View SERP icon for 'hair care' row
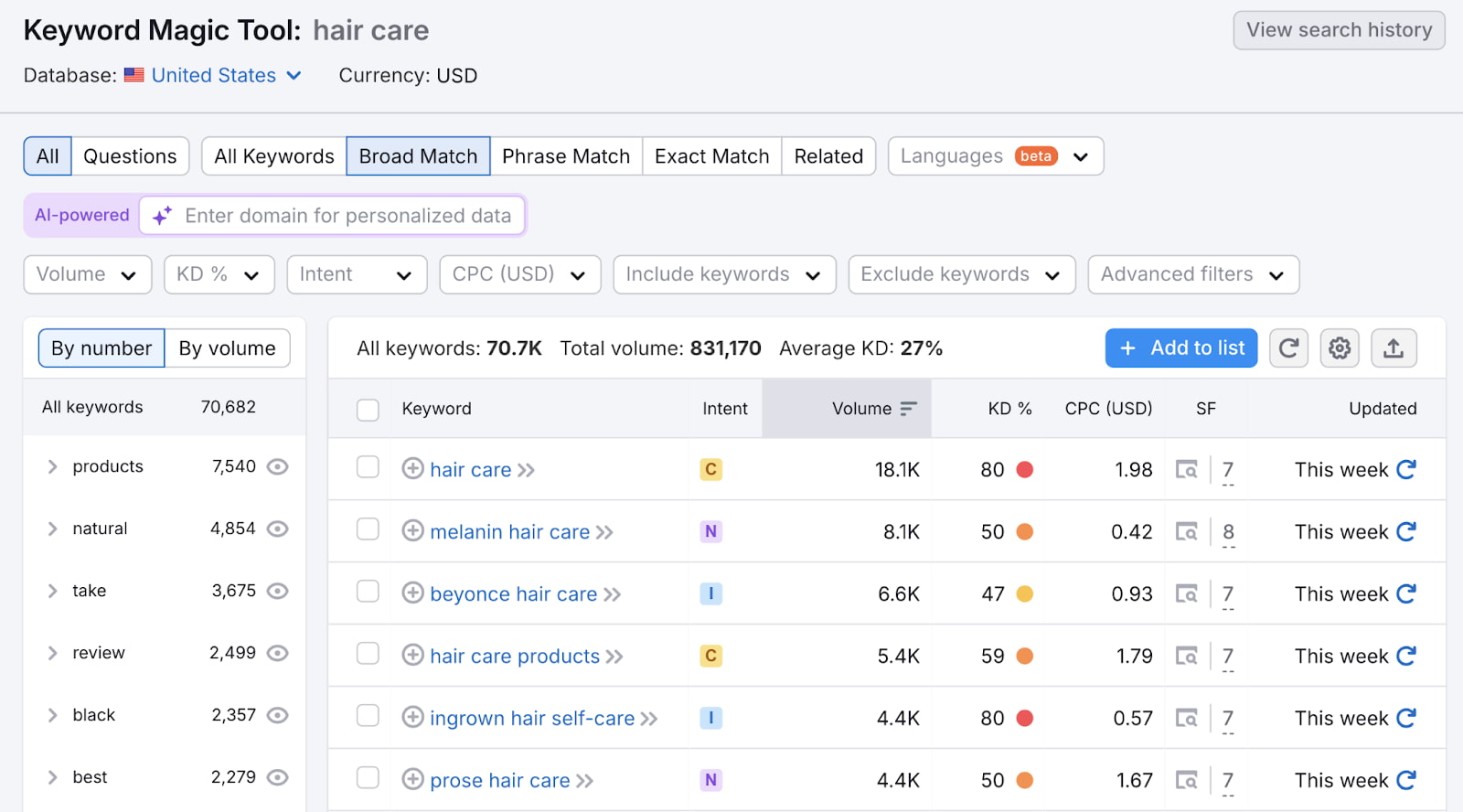This screenshot has width=1463, height=812. click(x=1187, y=470)
